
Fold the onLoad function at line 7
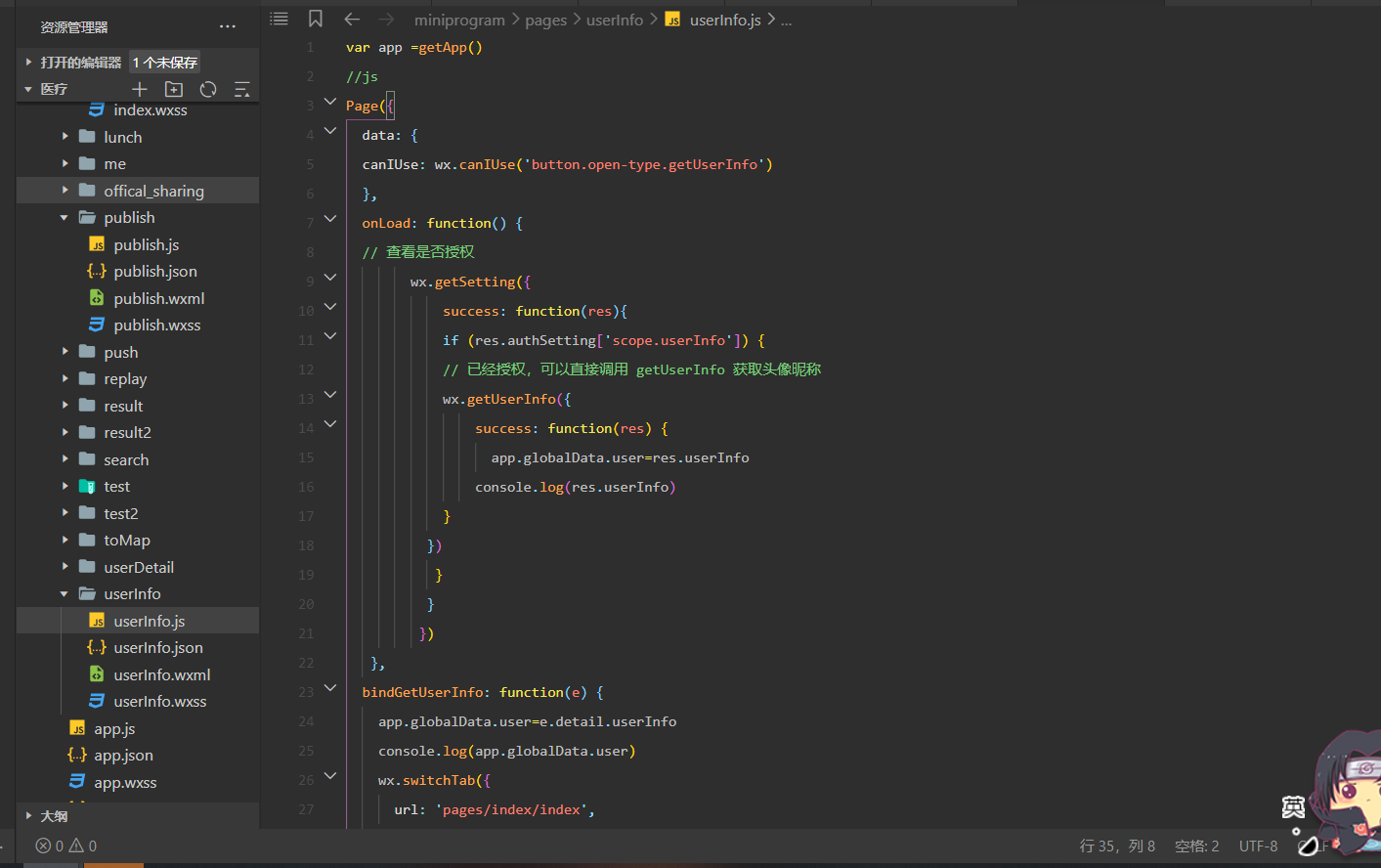330,219
